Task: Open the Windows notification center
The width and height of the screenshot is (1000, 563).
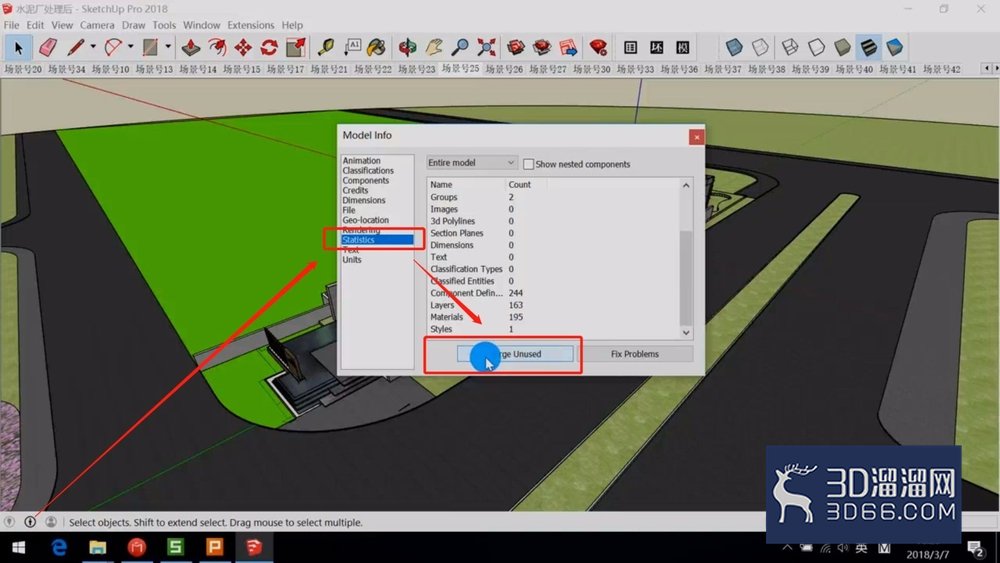Action: pos(975,548)
